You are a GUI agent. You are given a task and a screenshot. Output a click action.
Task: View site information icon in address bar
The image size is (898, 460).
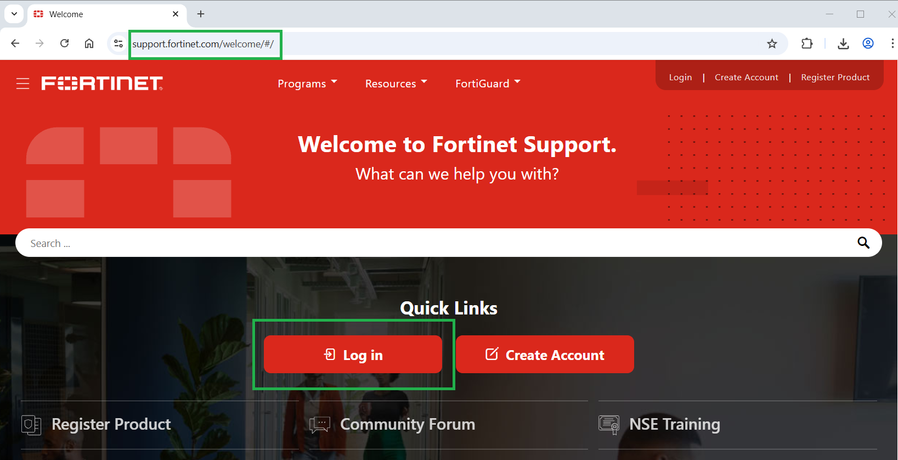118,44
